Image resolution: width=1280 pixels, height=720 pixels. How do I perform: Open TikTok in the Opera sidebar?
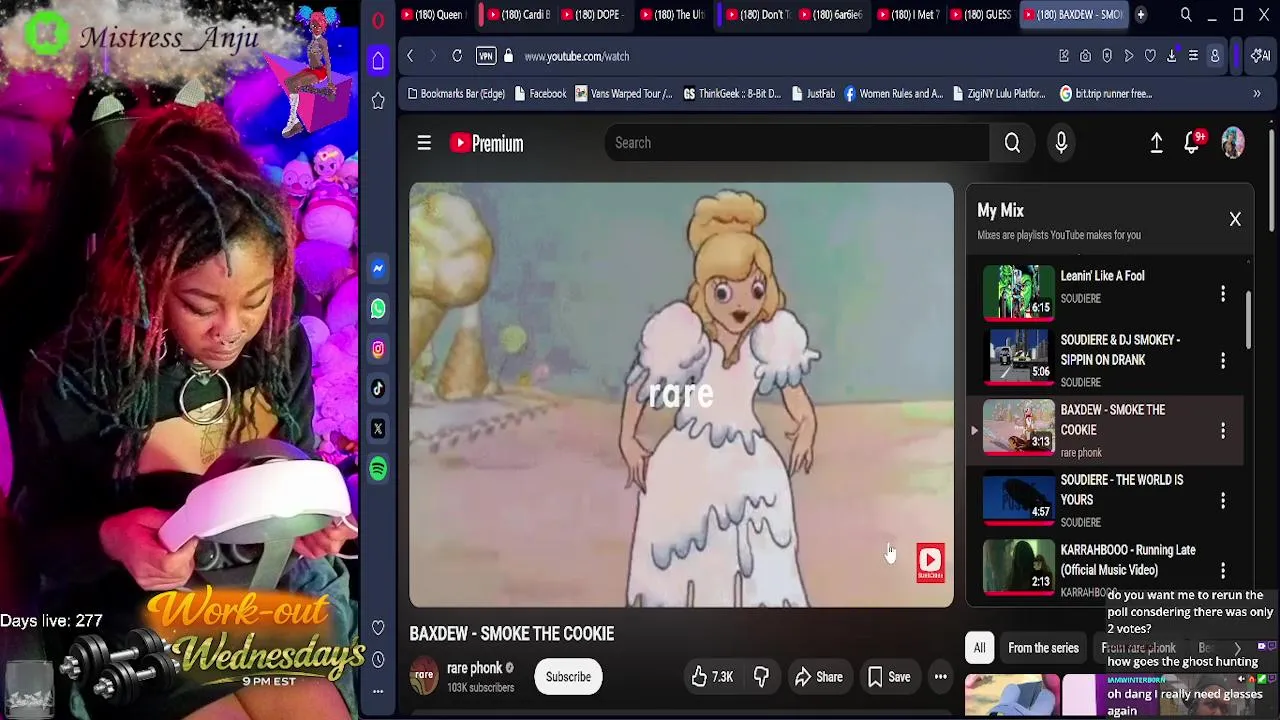[x=378, y=389]
